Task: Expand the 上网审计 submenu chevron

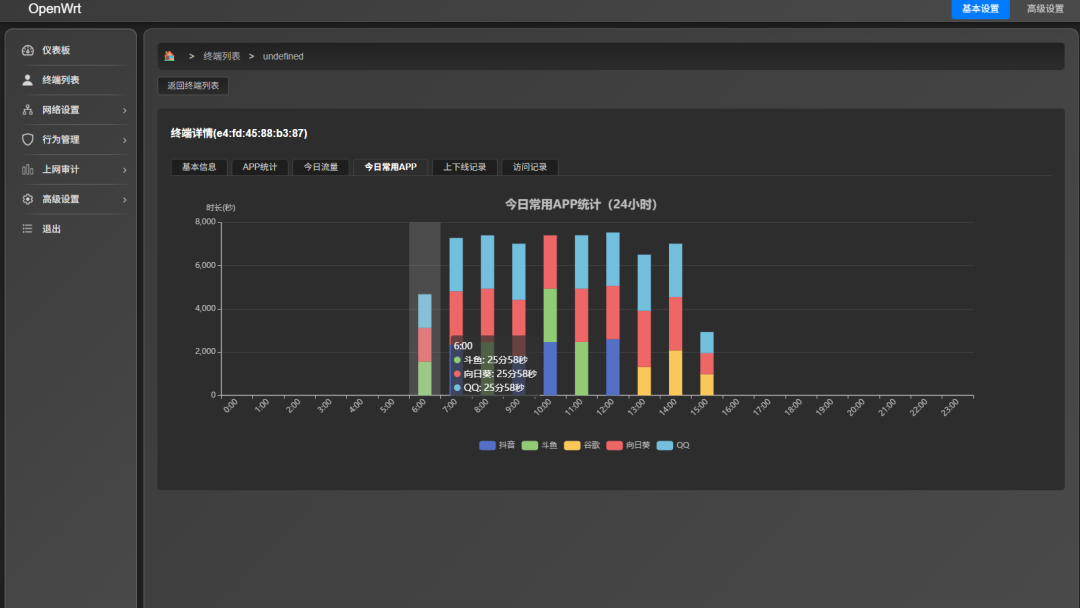Action: pos(125,170)
